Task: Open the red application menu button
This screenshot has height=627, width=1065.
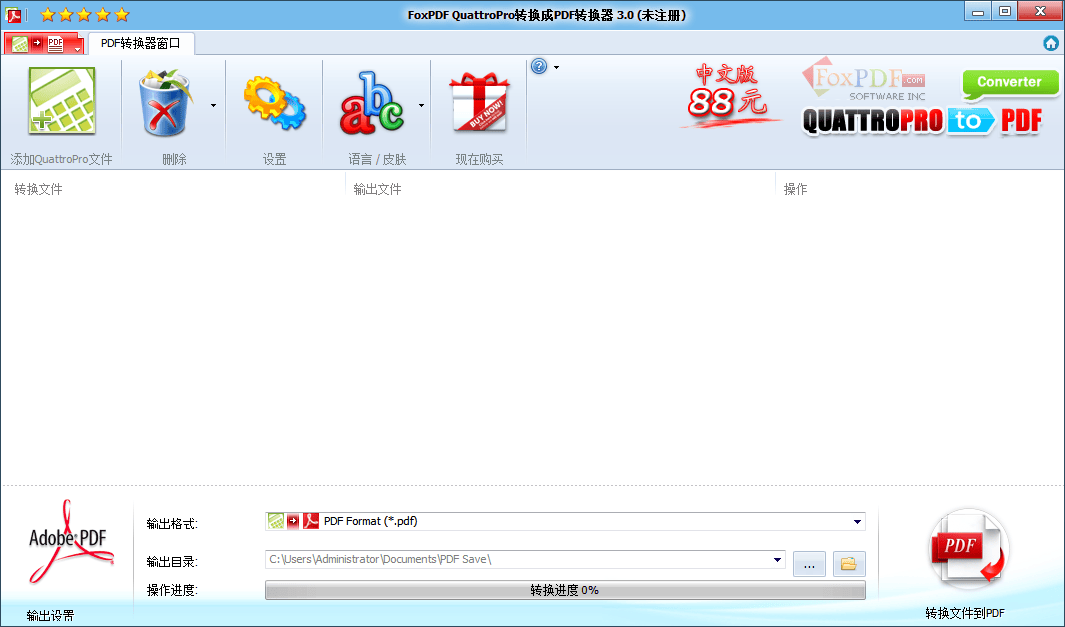Action: coord(45,43)
